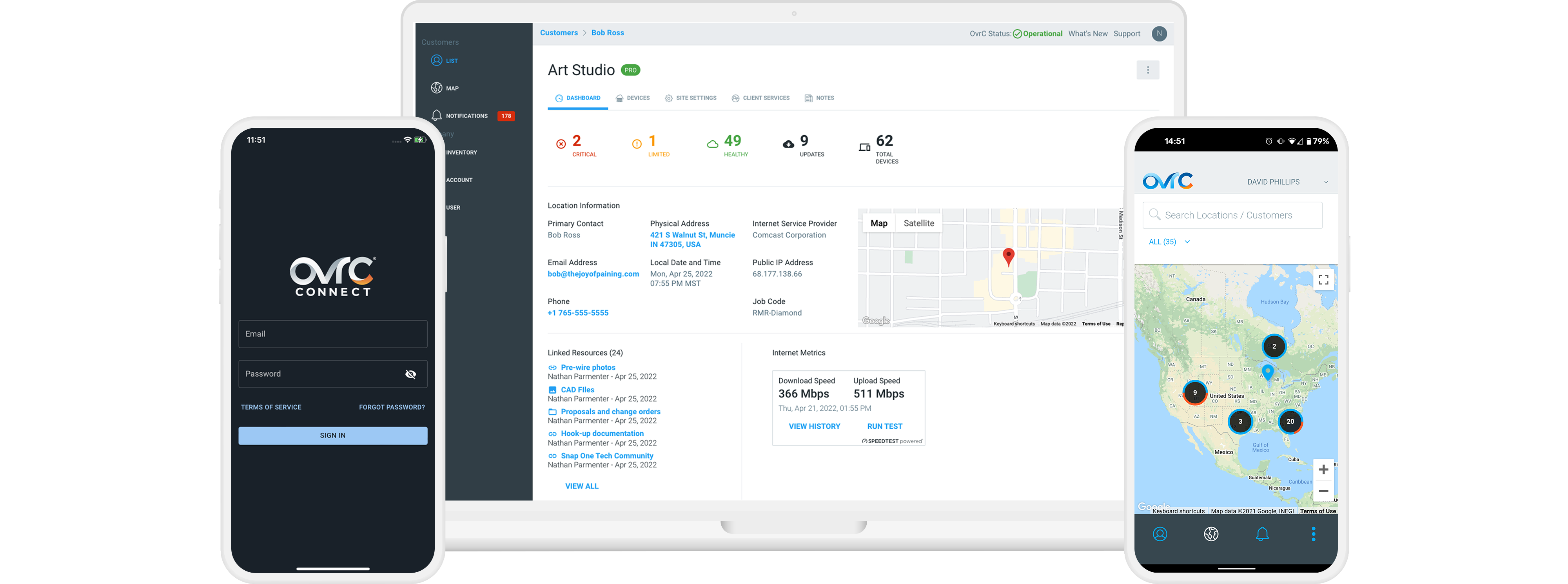This screenshot has height=584, width=1568.
Task: Click the Run Test link
Action: [884, 426]
